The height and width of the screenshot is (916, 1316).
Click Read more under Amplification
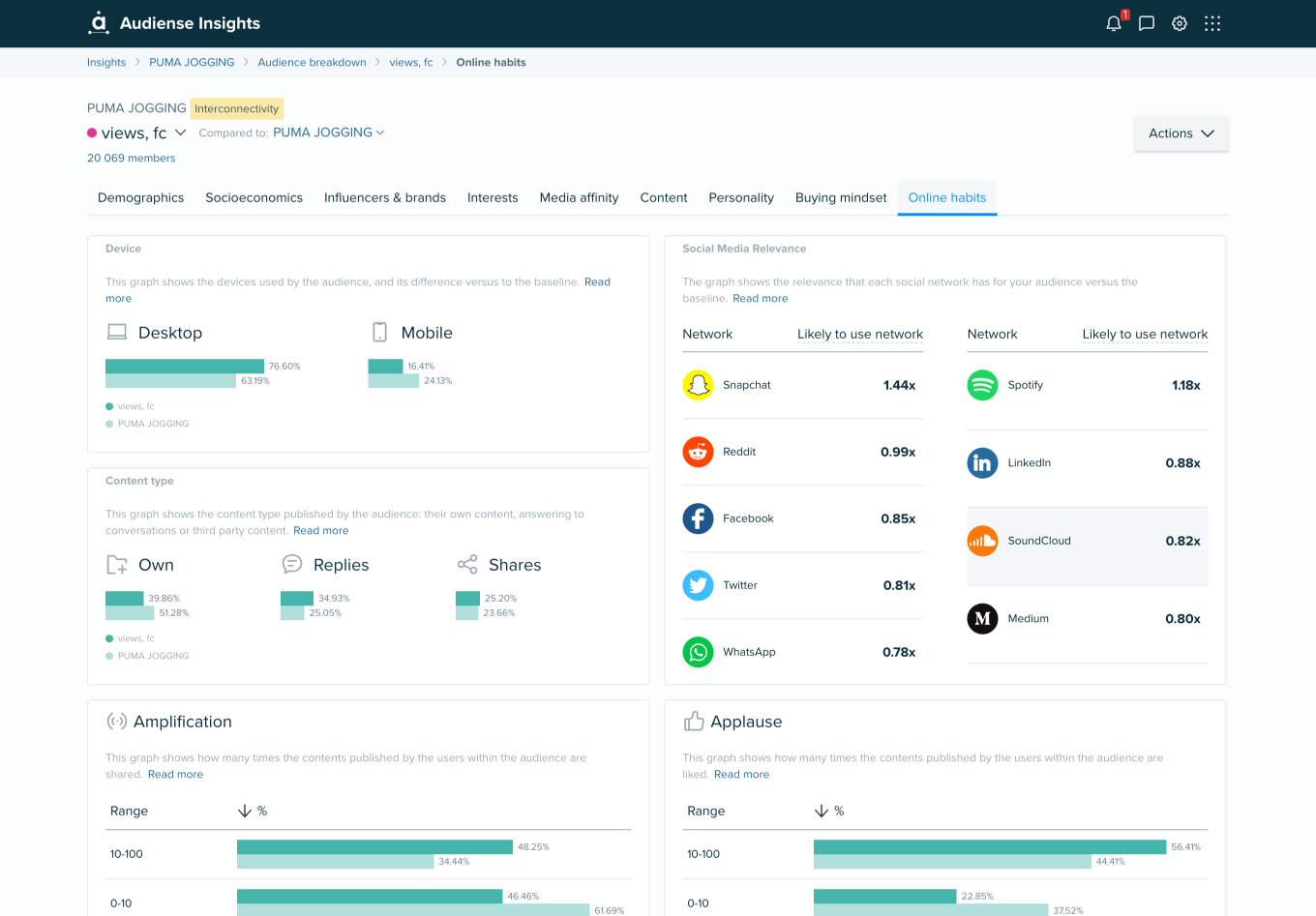[175, 775]
